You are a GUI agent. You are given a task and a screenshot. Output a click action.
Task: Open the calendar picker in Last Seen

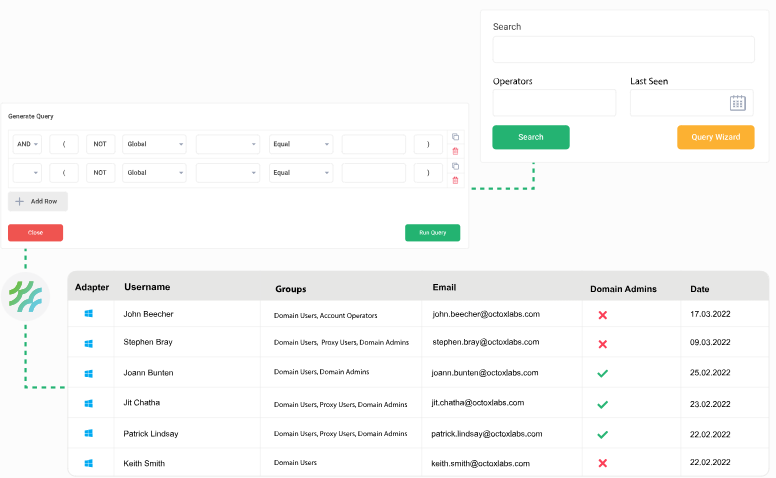[737, 103]
